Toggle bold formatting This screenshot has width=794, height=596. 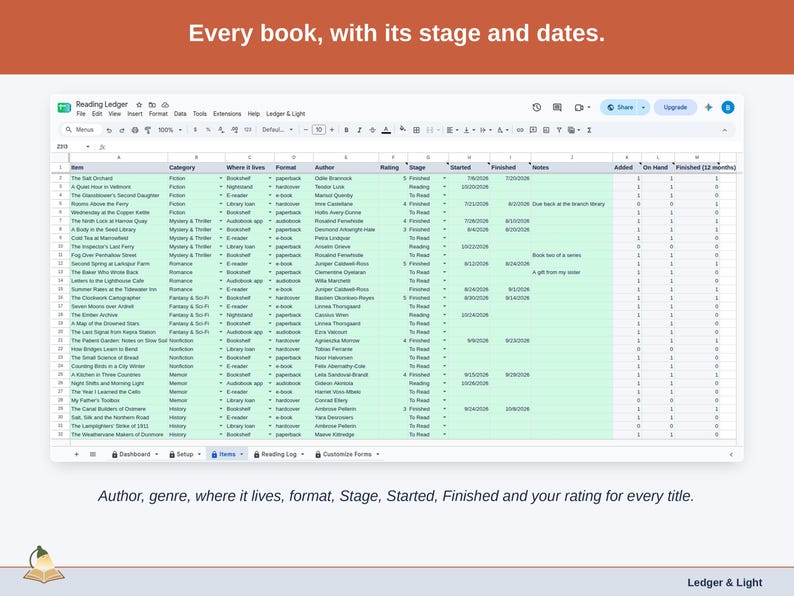point(346,130)
